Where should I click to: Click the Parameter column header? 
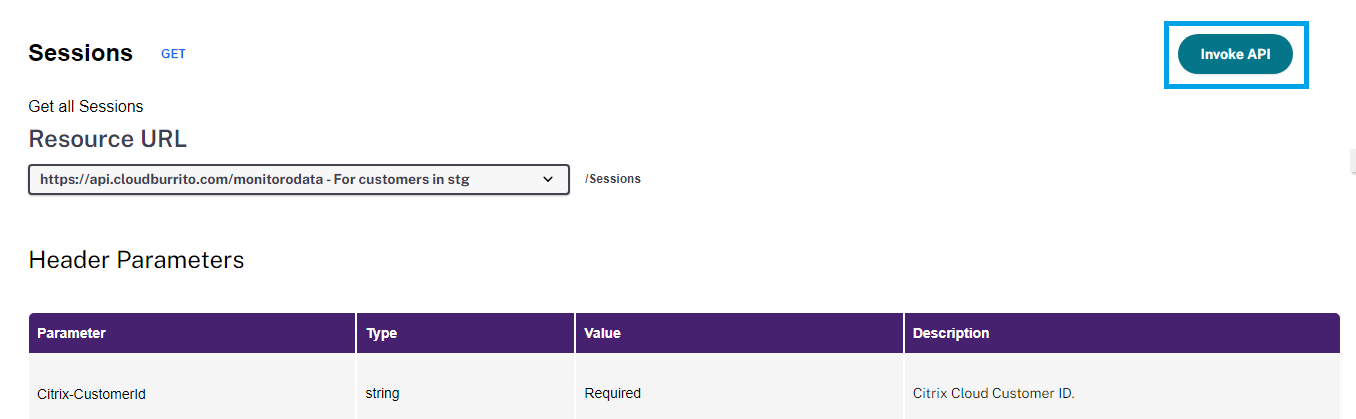tap(71, 333)
